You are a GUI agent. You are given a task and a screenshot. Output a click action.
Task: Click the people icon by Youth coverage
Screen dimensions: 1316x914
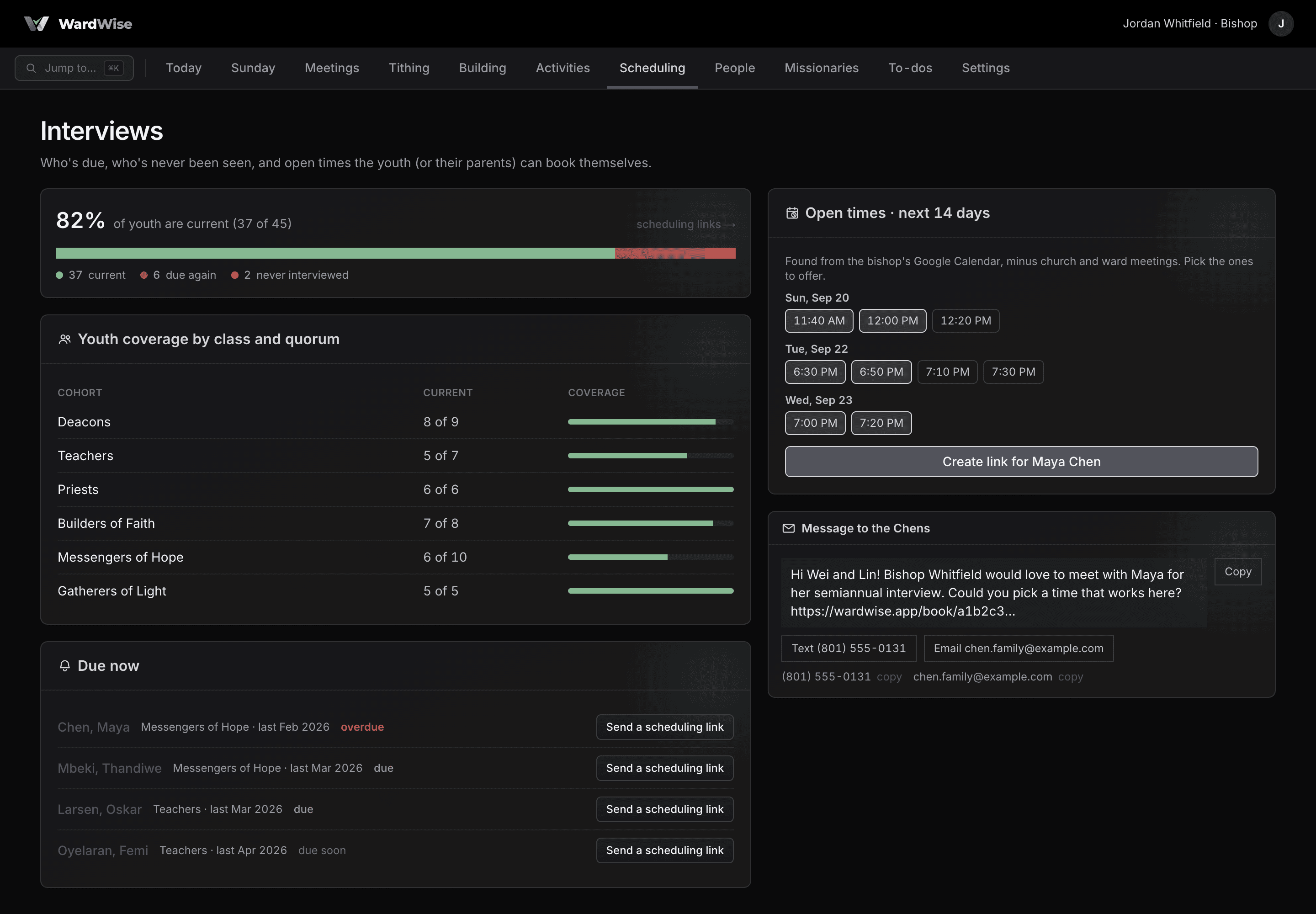[65, 339]
